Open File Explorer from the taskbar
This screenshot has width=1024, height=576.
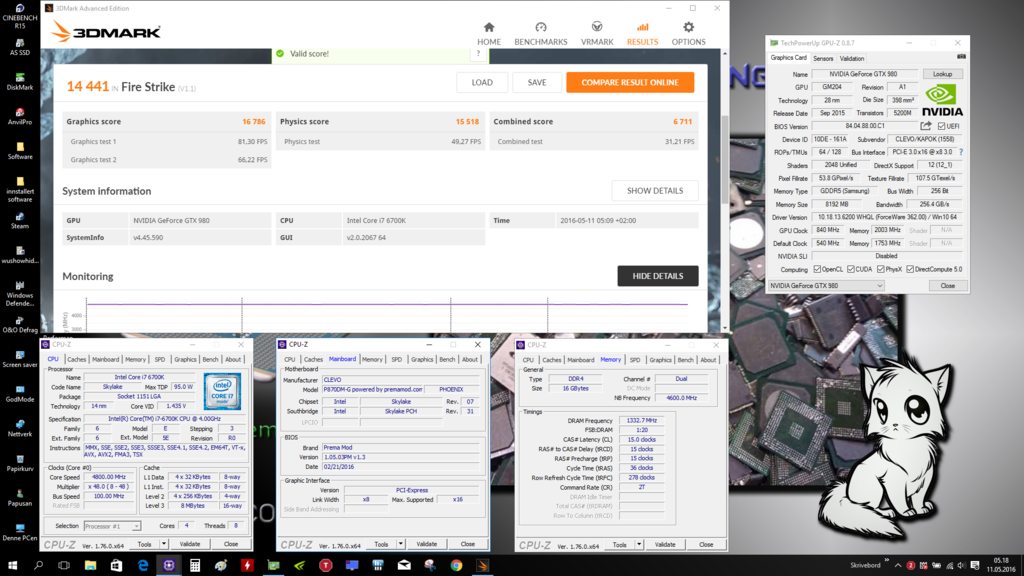tap(90, 565)
